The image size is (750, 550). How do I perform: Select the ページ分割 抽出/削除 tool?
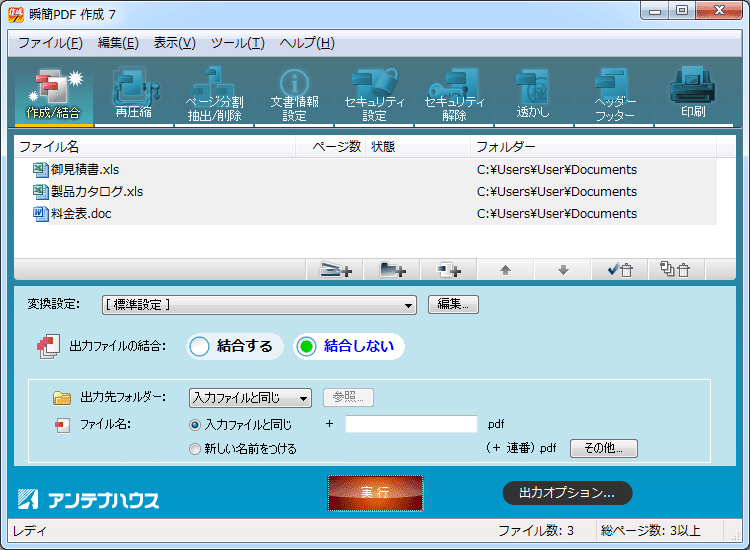click(213, 94)
